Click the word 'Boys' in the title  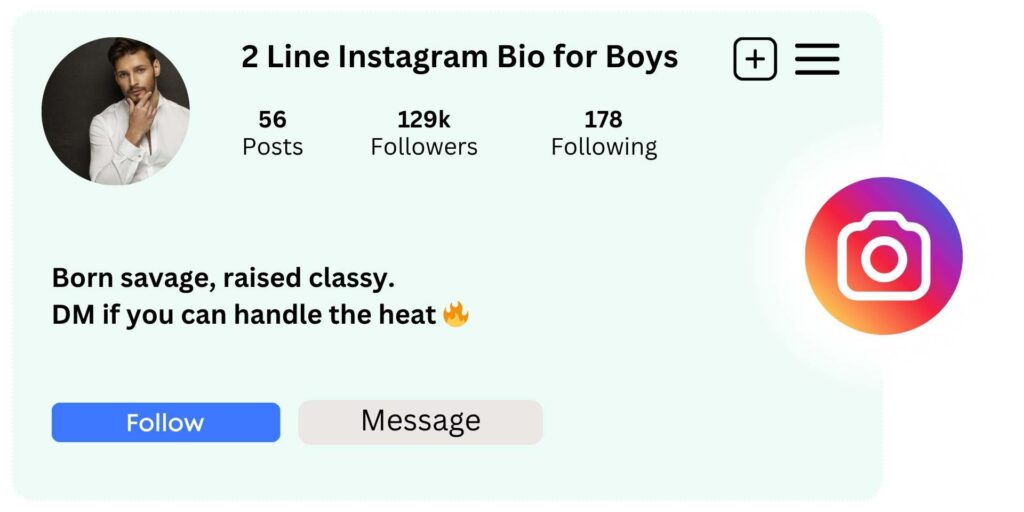tap(642, 58)
